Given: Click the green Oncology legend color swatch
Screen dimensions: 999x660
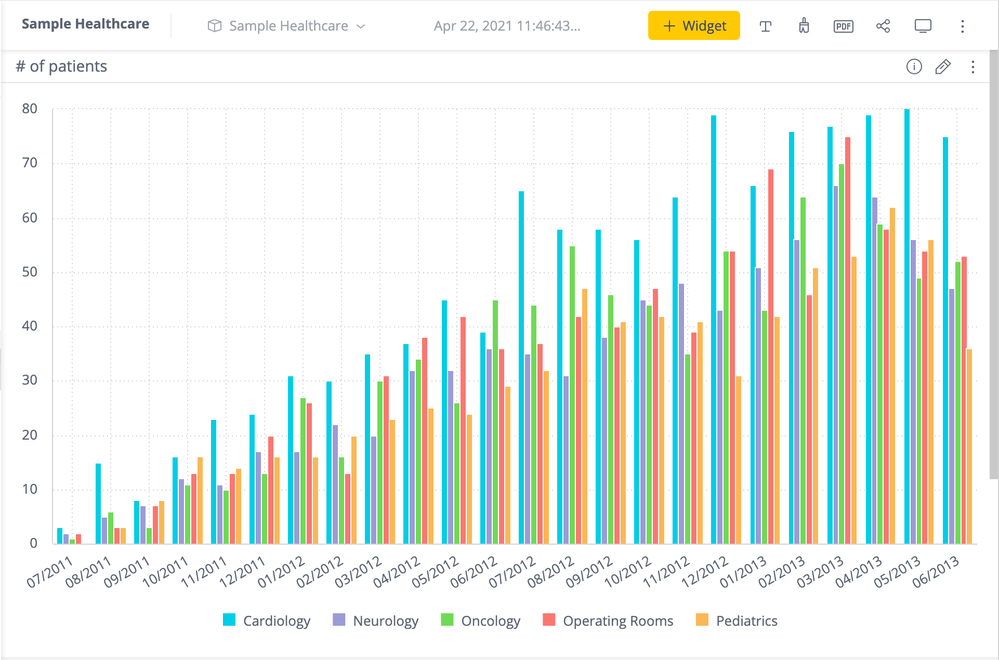Looking at the screenshot, I should pyautogui.click(x=446, y=621).
